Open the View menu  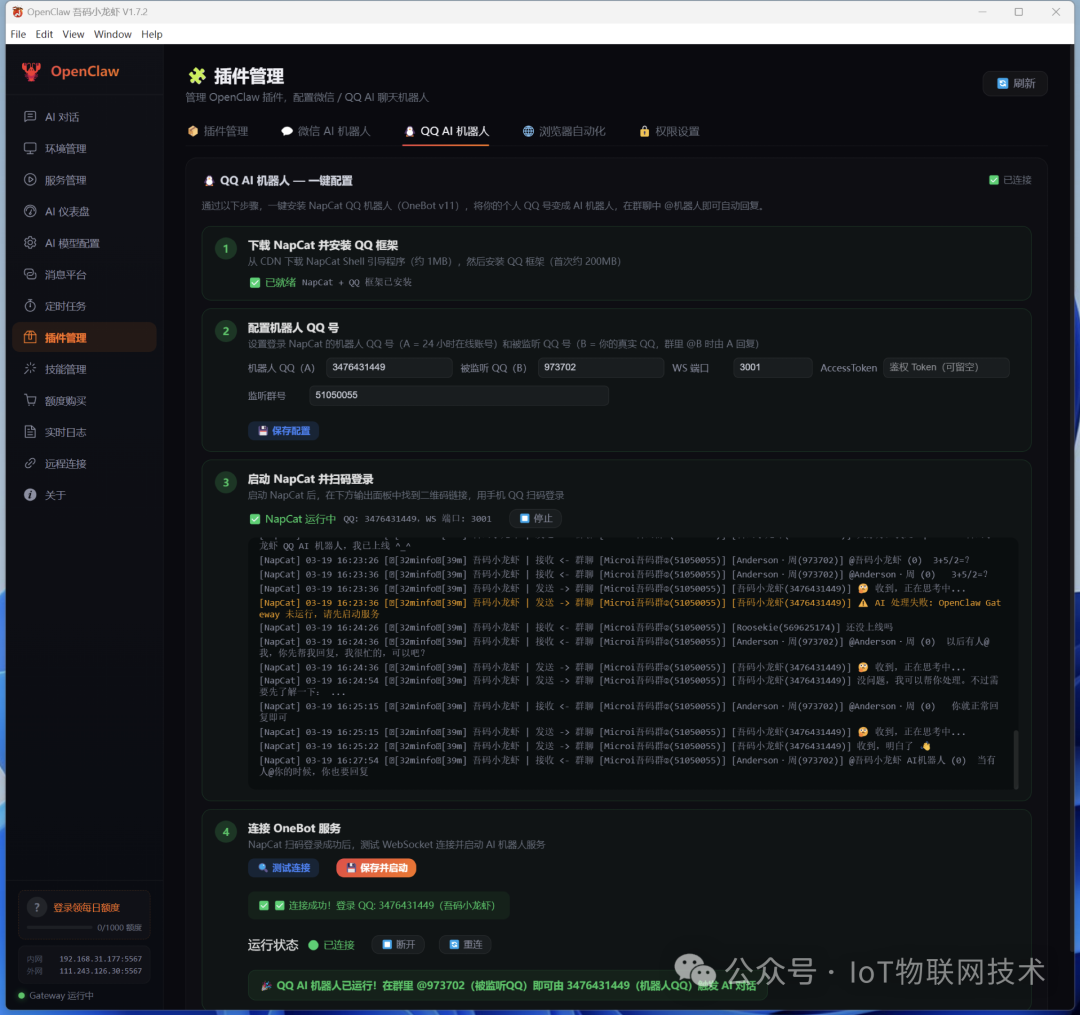click(x=73, y=34)
